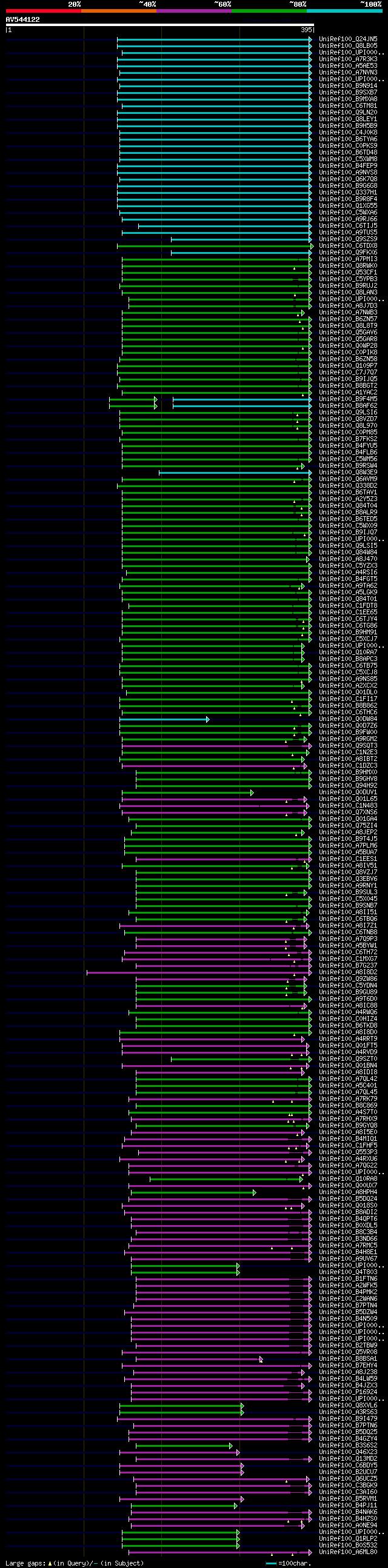388x1568 pixels.
Task: Click UniRef100_Q8VZD7 label
Action: [x=348, y=419]
